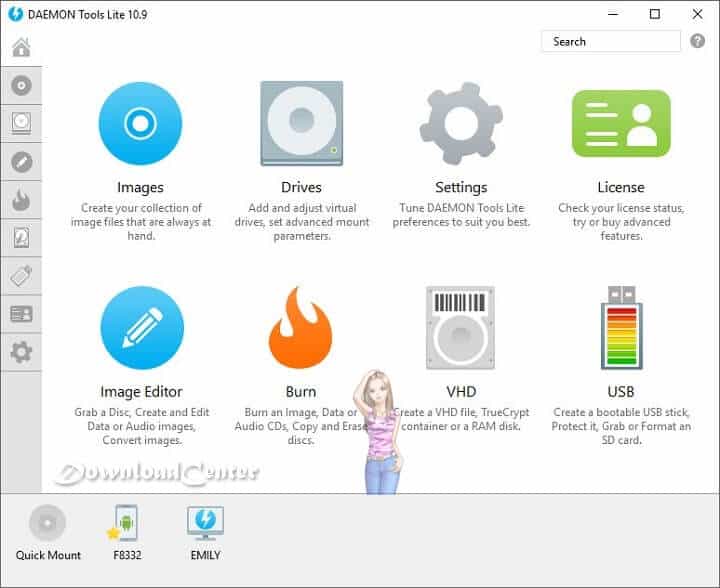
Task: Minimize the DAEMON Tools window
Action: pos(613,14)
